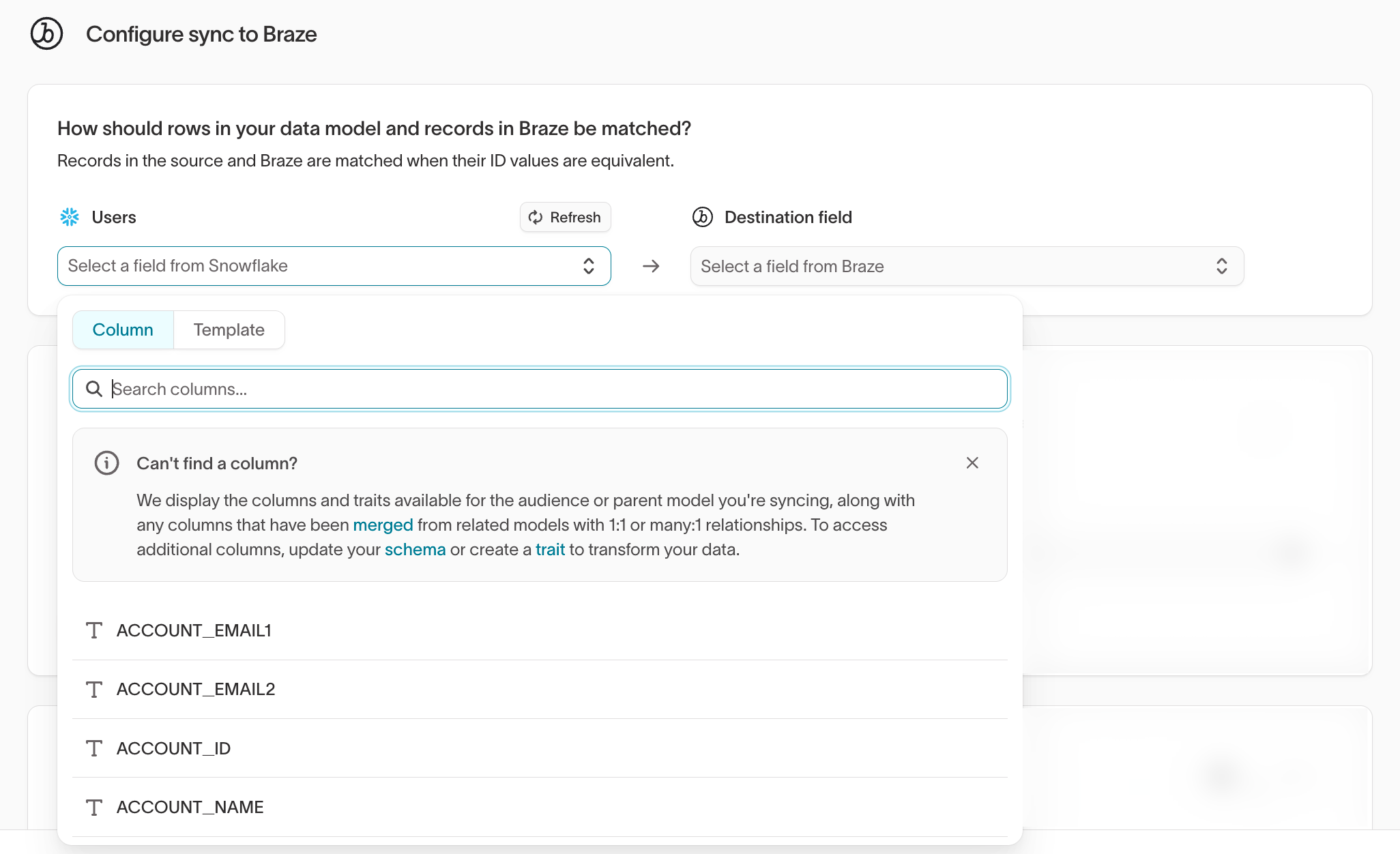Select the ACCOUNT_ID column
The image size is (1400, 854).
(x=540, y=748)
